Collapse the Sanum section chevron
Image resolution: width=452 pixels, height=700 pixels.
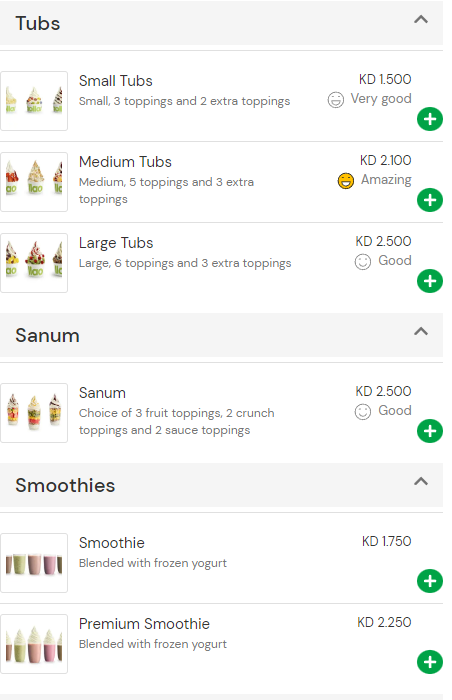pyautogui.click(x=421, y=331)
